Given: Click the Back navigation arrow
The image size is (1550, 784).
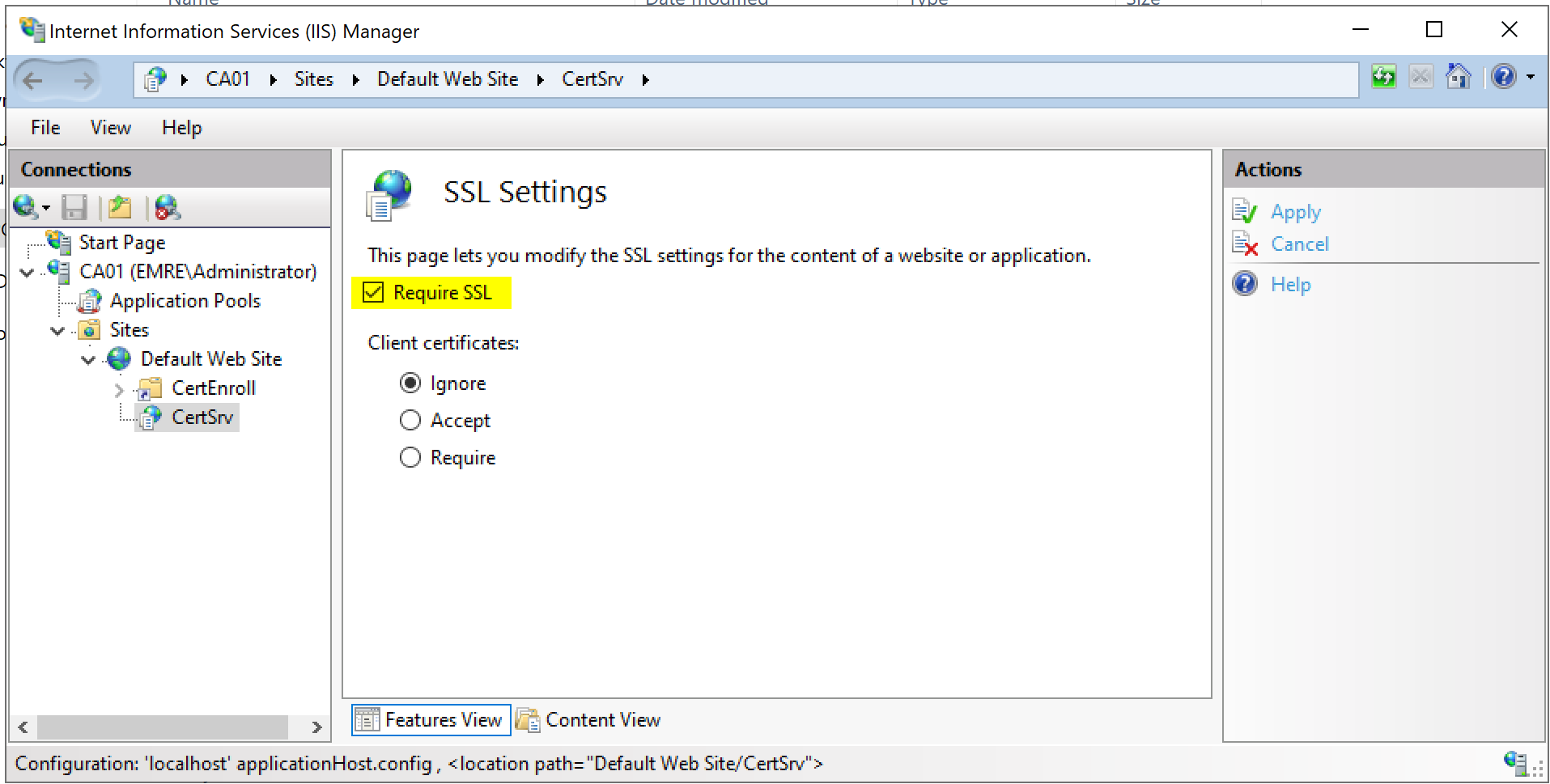Looking at the screenshot, I should click(33, 80).
